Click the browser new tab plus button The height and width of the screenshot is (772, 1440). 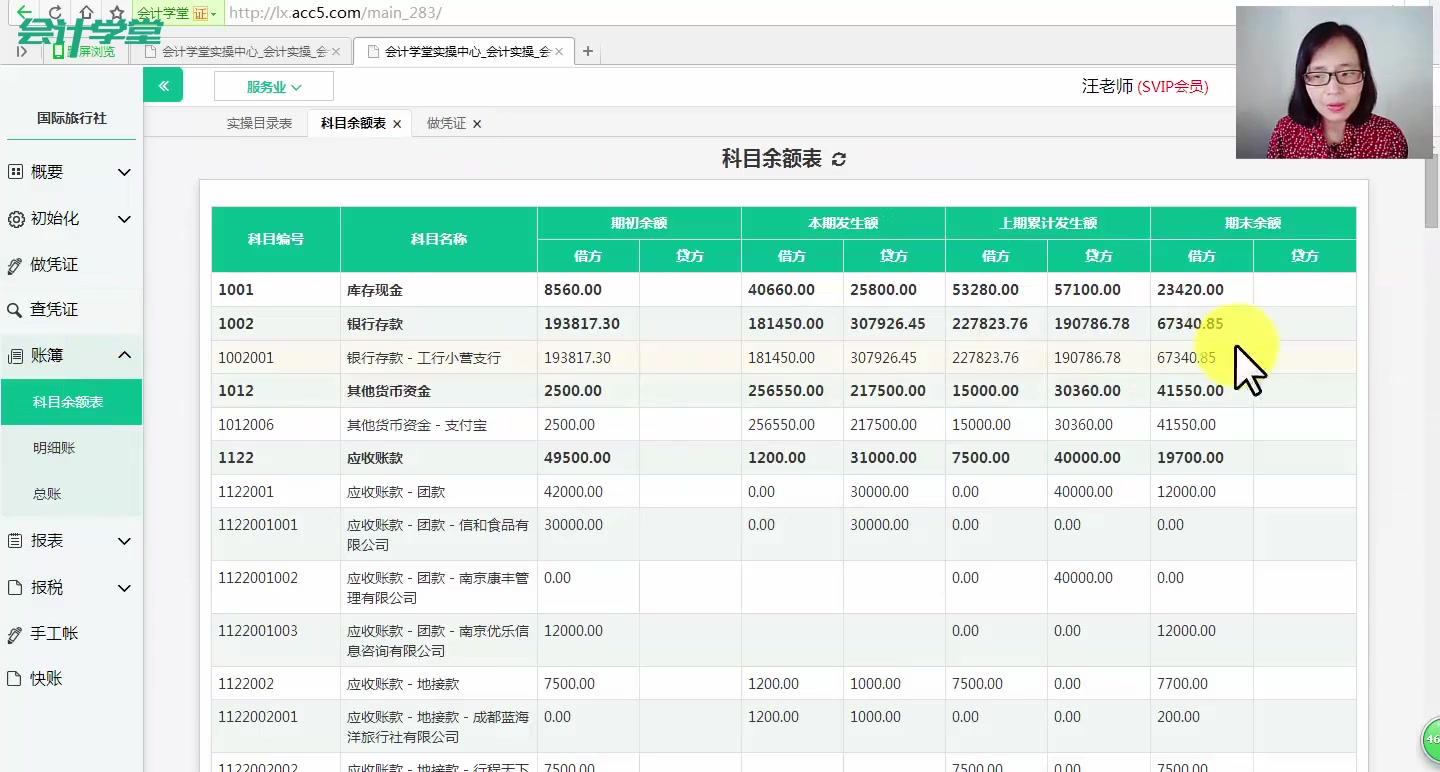point(588,51)
